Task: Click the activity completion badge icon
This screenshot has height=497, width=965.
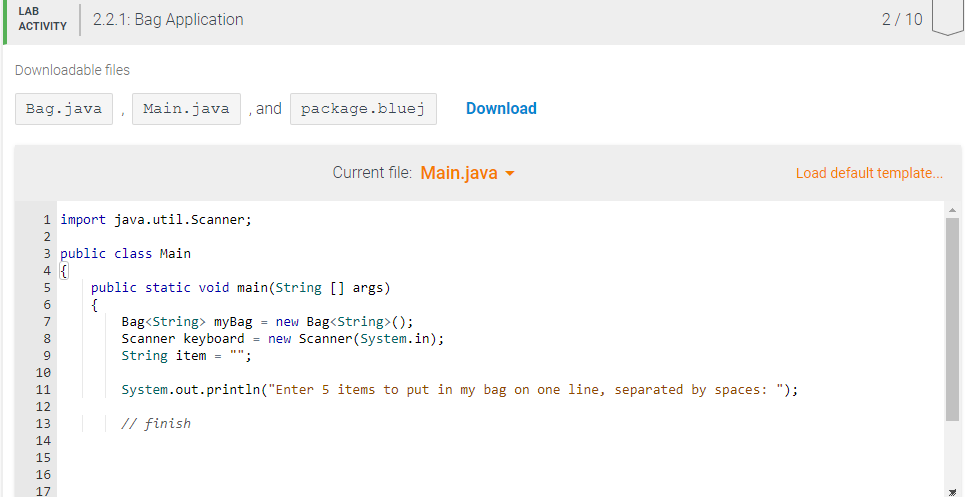Action: pyautogui.click(x=948, y=18)
